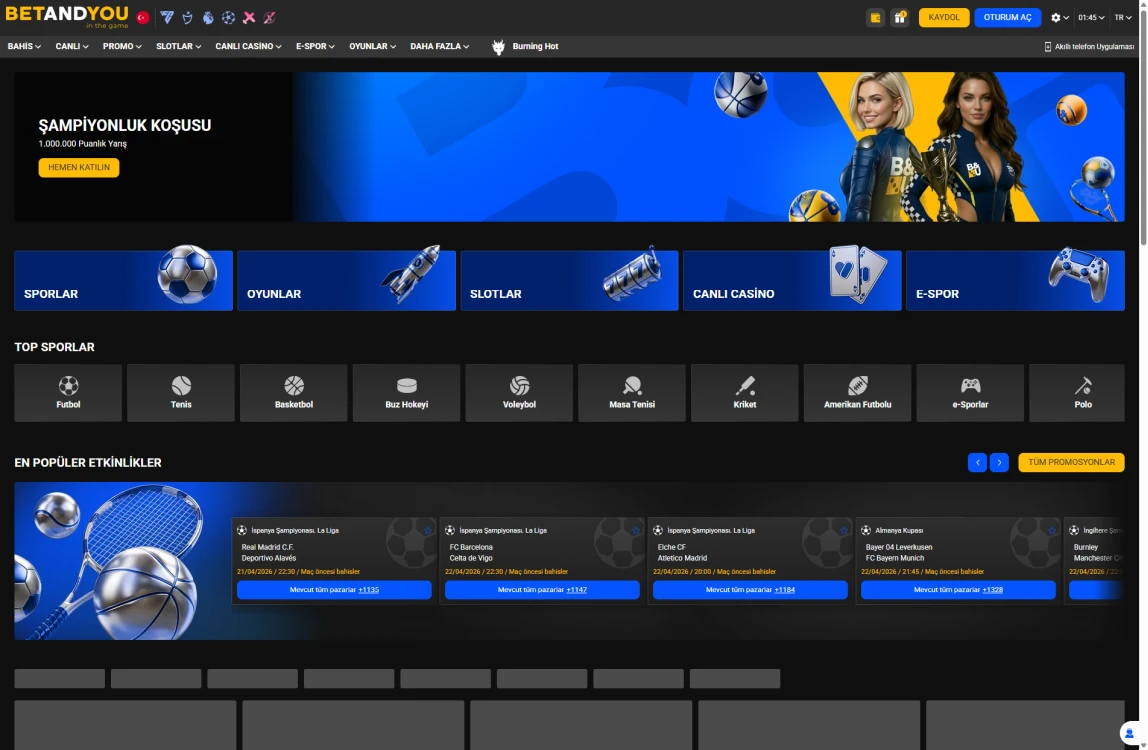The image size is (1148, 750).
Task: Select the Basketbol sport tile
Action: (294, 393)
